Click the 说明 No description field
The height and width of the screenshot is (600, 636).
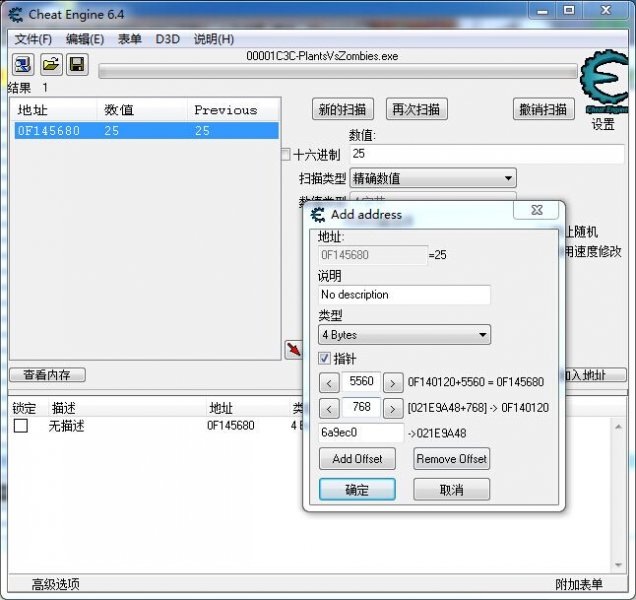click(x=404, y=295)
